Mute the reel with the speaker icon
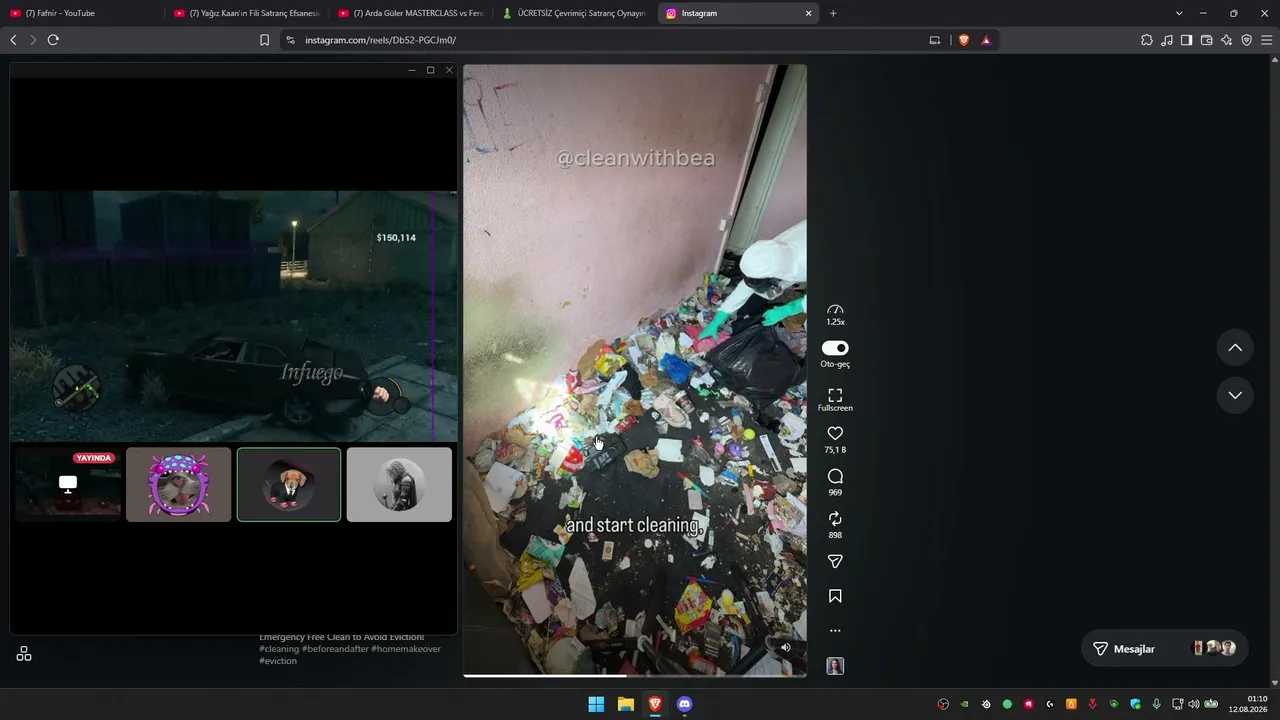The height and width of the screenshot is (720, 1280). click(785, 647)
